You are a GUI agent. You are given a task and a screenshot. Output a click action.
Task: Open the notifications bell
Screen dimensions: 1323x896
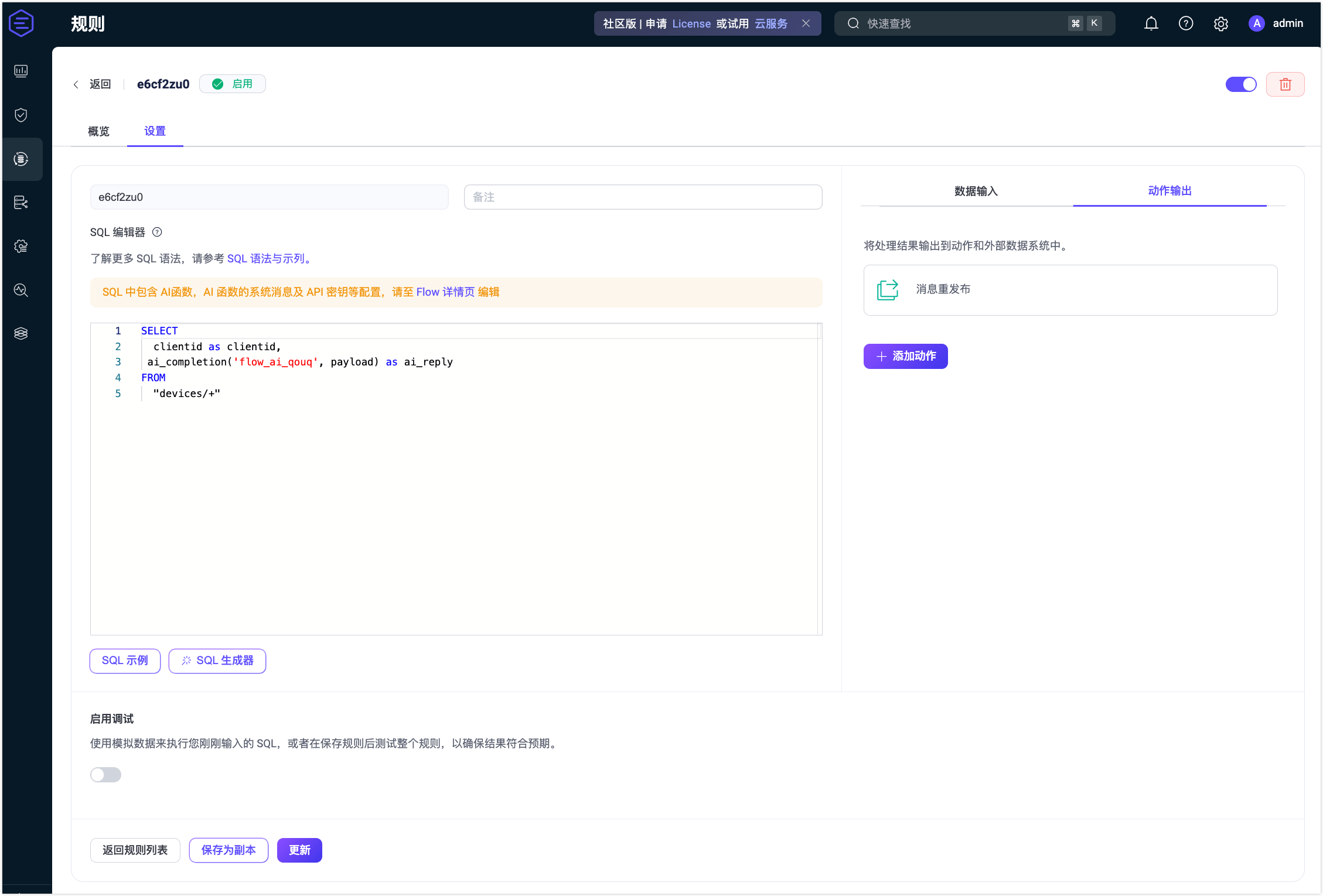pyautogui.click(x=1151, y=23)
